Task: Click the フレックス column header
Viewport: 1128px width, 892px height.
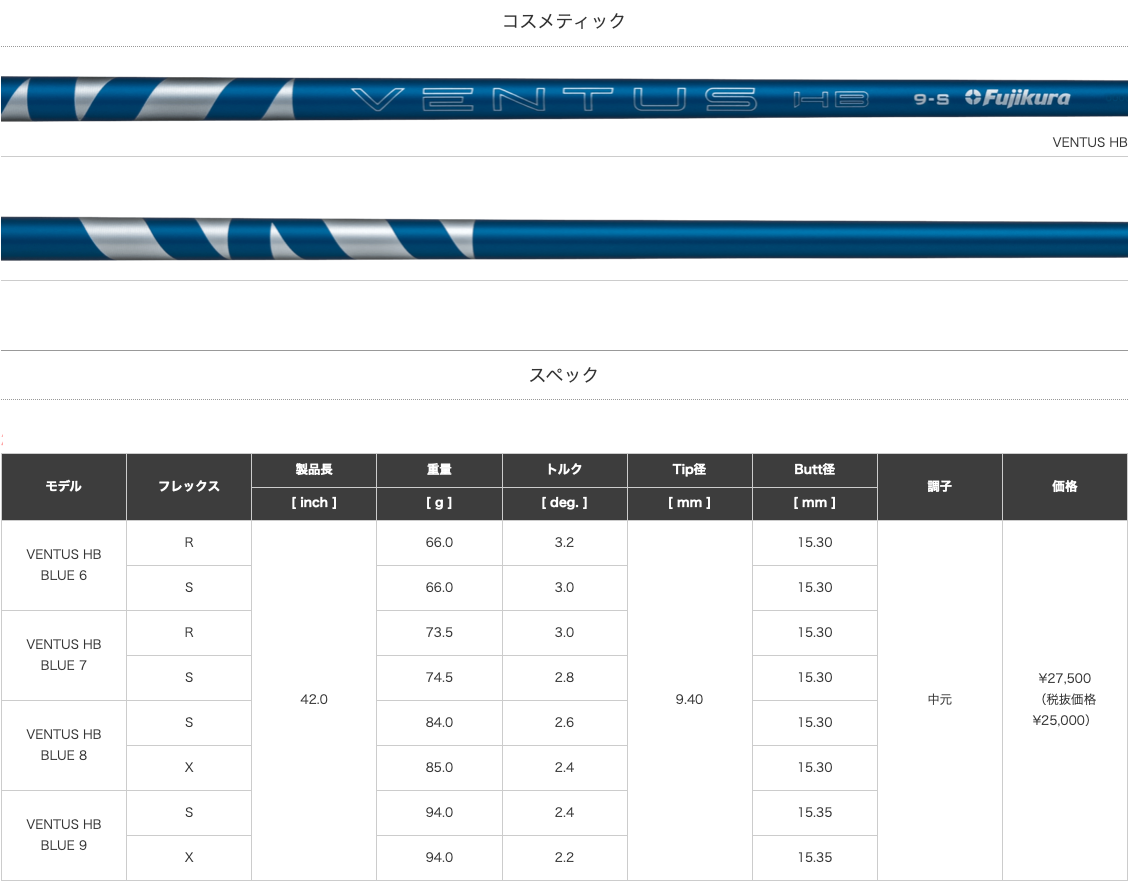Action: pyautogui.click(x=188, y=487)
